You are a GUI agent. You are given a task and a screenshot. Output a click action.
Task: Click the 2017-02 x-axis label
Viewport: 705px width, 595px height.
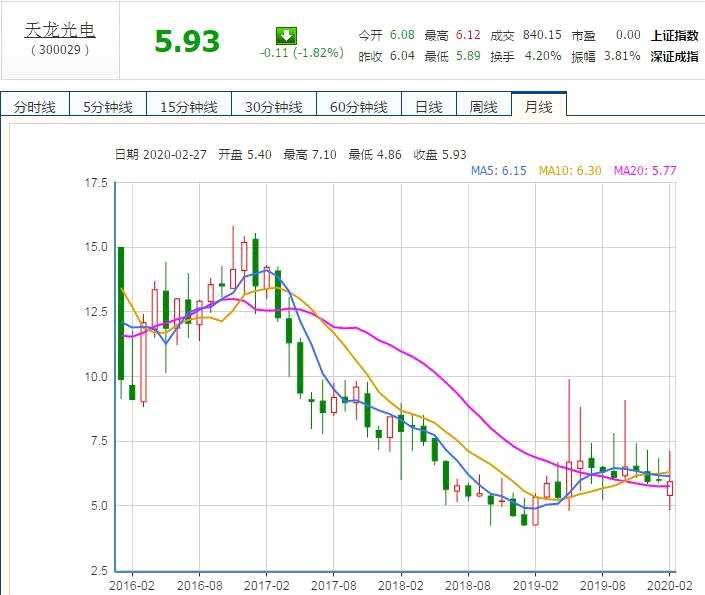tap(266, 586)
